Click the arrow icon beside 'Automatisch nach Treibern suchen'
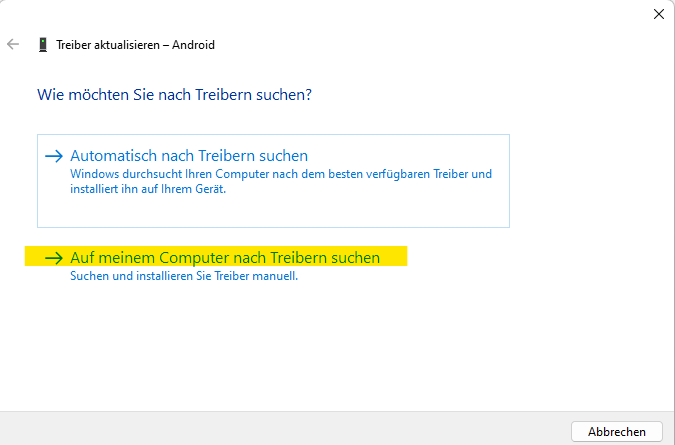This screenshot has width=675, height=445. coord(54,156)
